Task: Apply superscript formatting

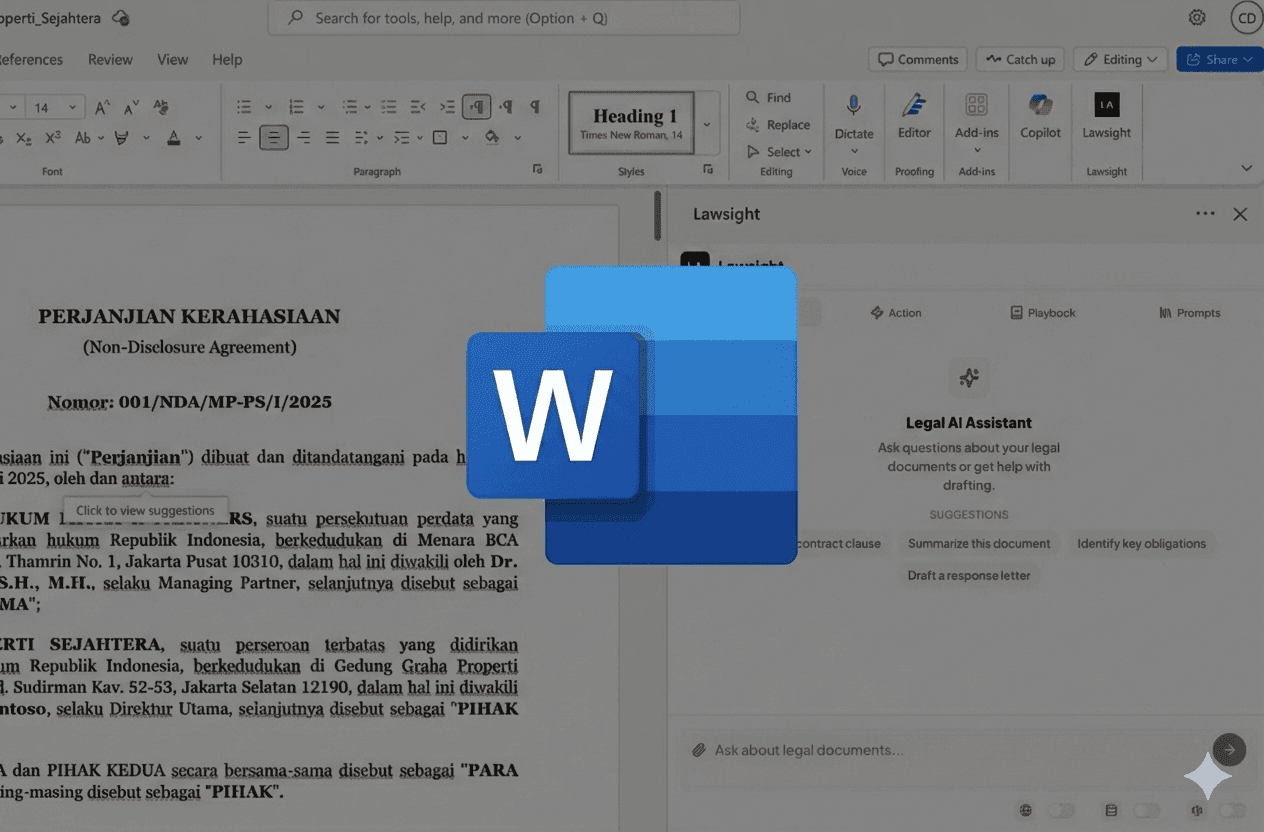Action: [52, 139]
